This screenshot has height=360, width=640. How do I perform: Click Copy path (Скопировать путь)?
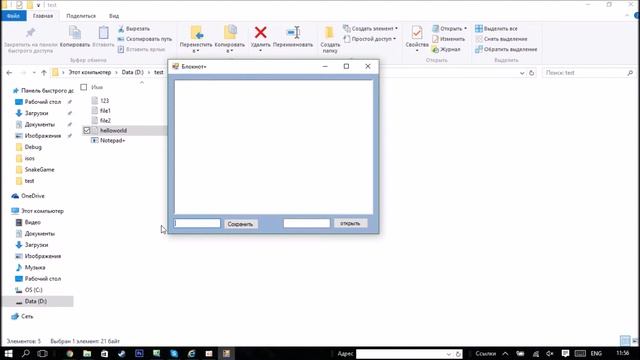click(144, 39)
